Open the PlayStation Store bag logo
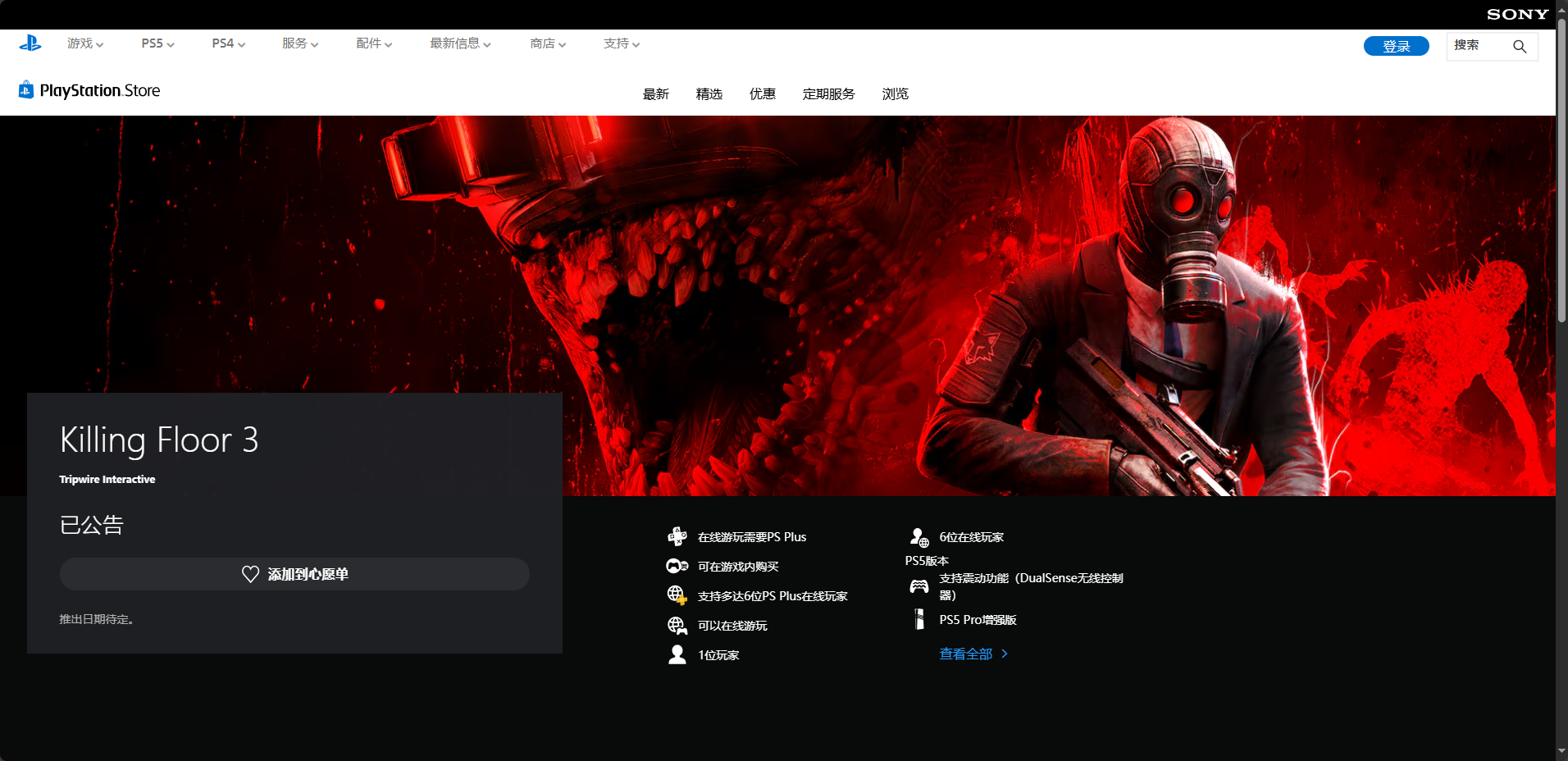Image resolution: width=1568 pixels, height=761 pixels. [x=26, y=89]
